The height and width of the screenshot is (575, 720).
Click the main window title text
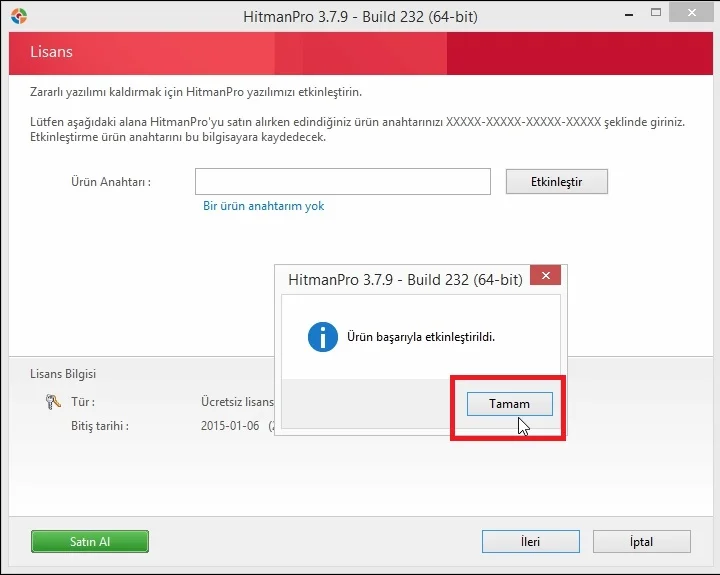359,17
